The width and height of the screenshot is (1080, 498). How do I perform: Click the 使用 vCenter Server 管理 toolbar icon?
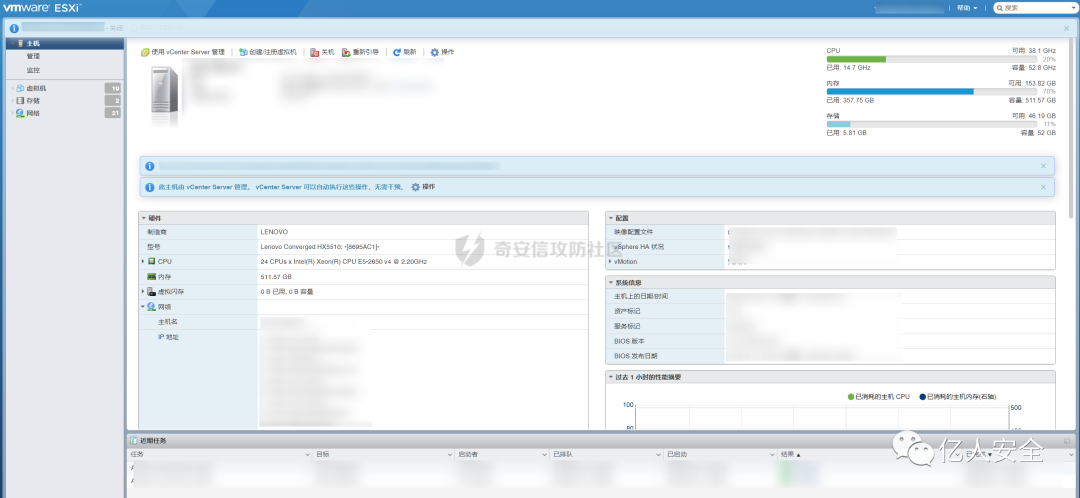pos(145,52)
